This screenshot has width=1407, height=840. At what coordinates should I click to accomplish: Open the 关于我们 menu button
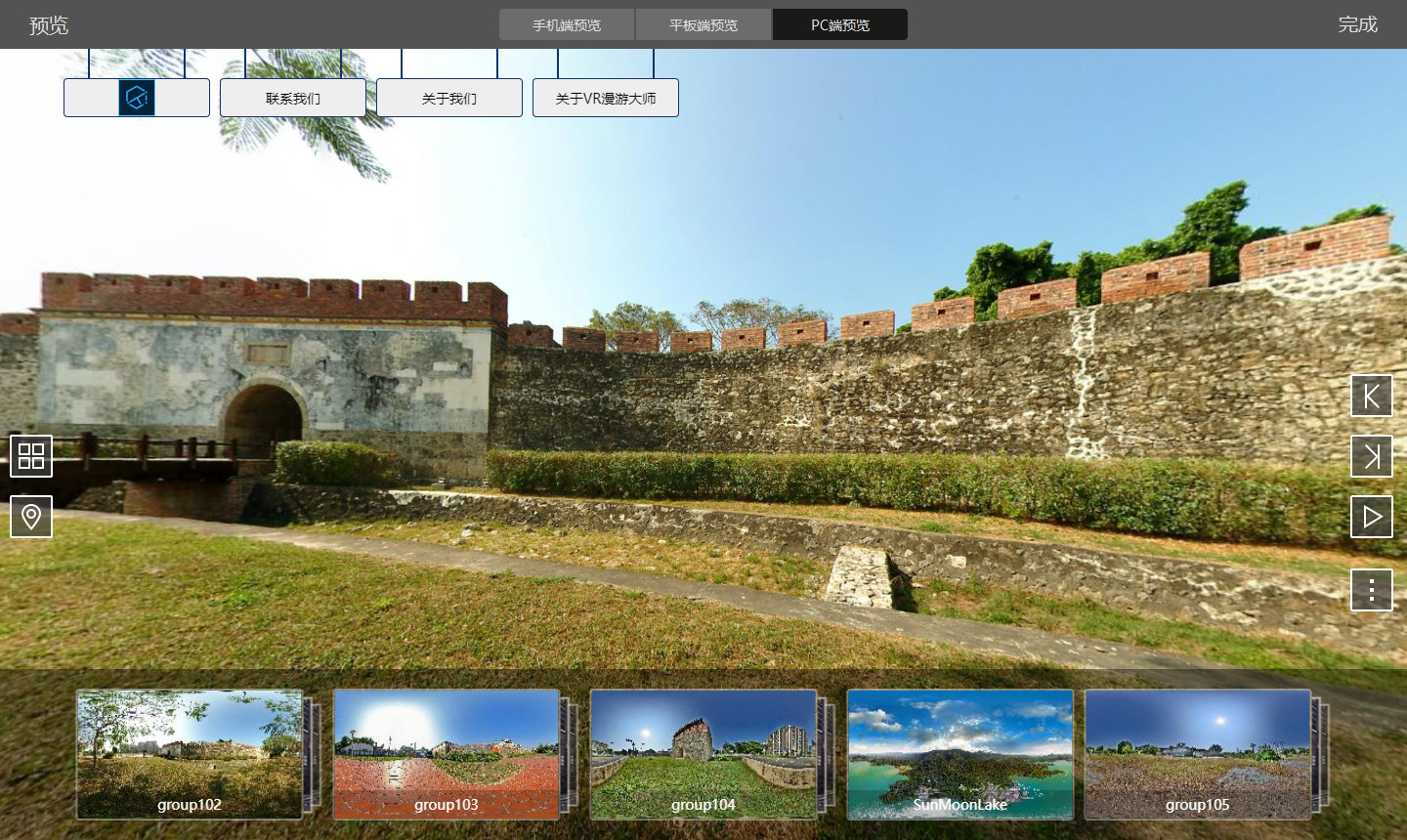[x=449, y=98]
